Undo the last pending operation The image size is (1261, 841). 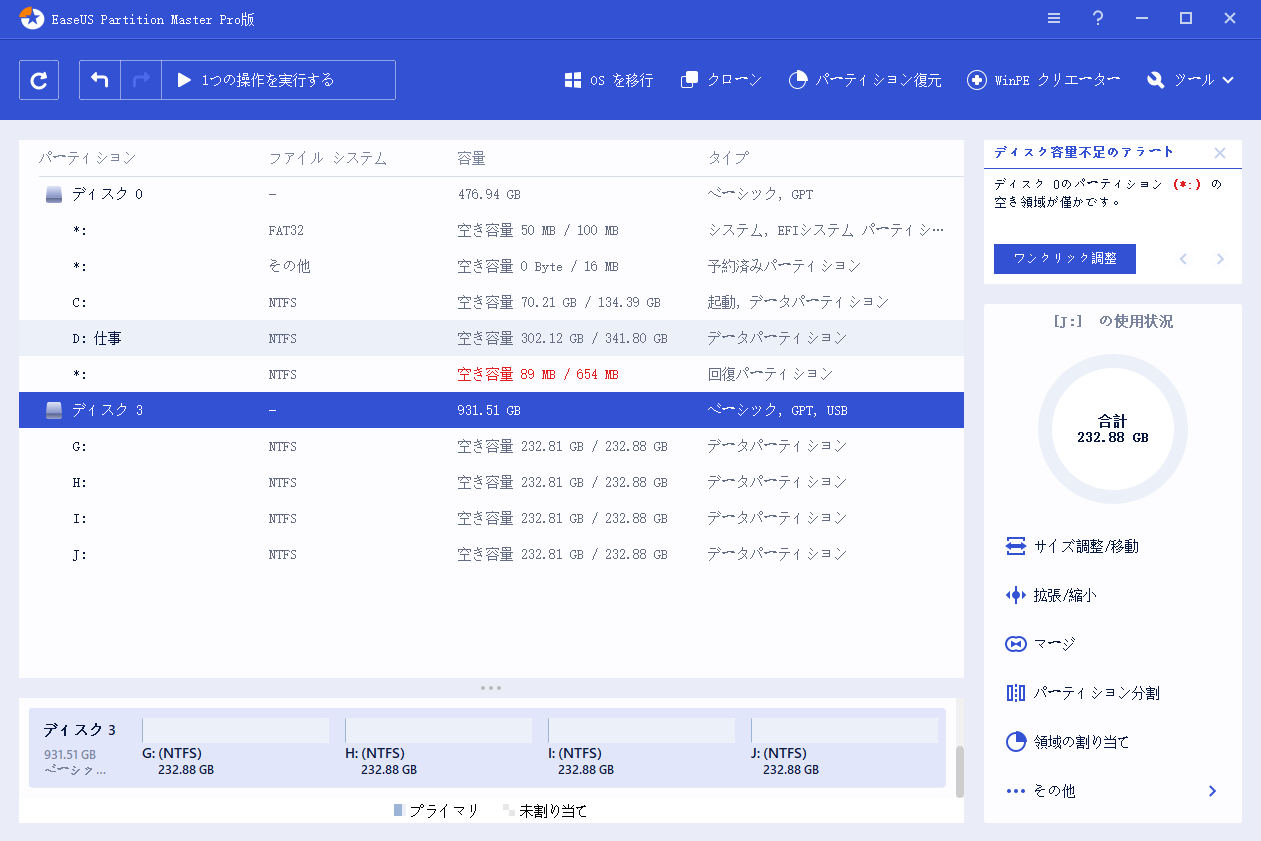100,80
